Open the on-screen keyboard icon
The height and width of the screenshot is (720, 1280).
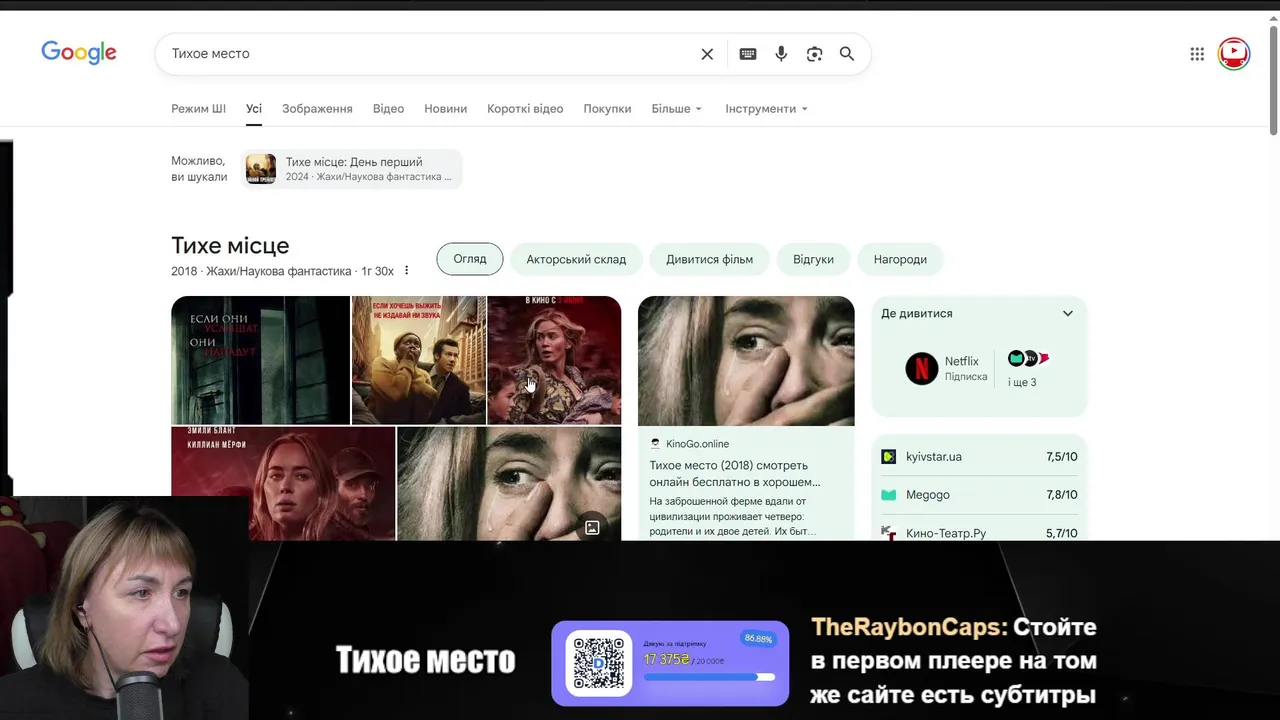click(748, 54)
